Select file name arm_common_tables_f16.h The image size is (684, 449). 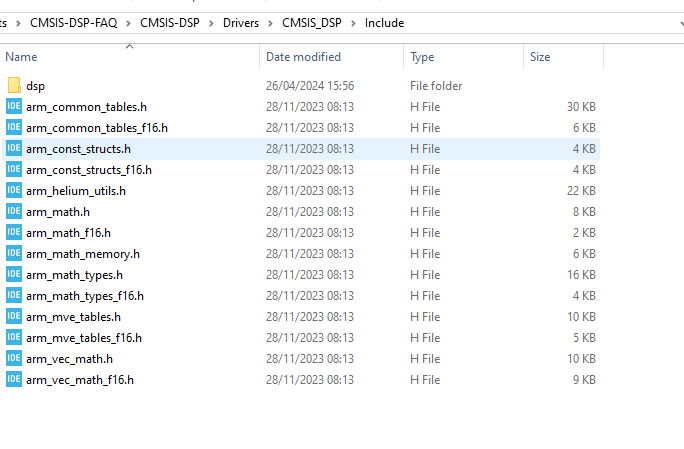97,128
